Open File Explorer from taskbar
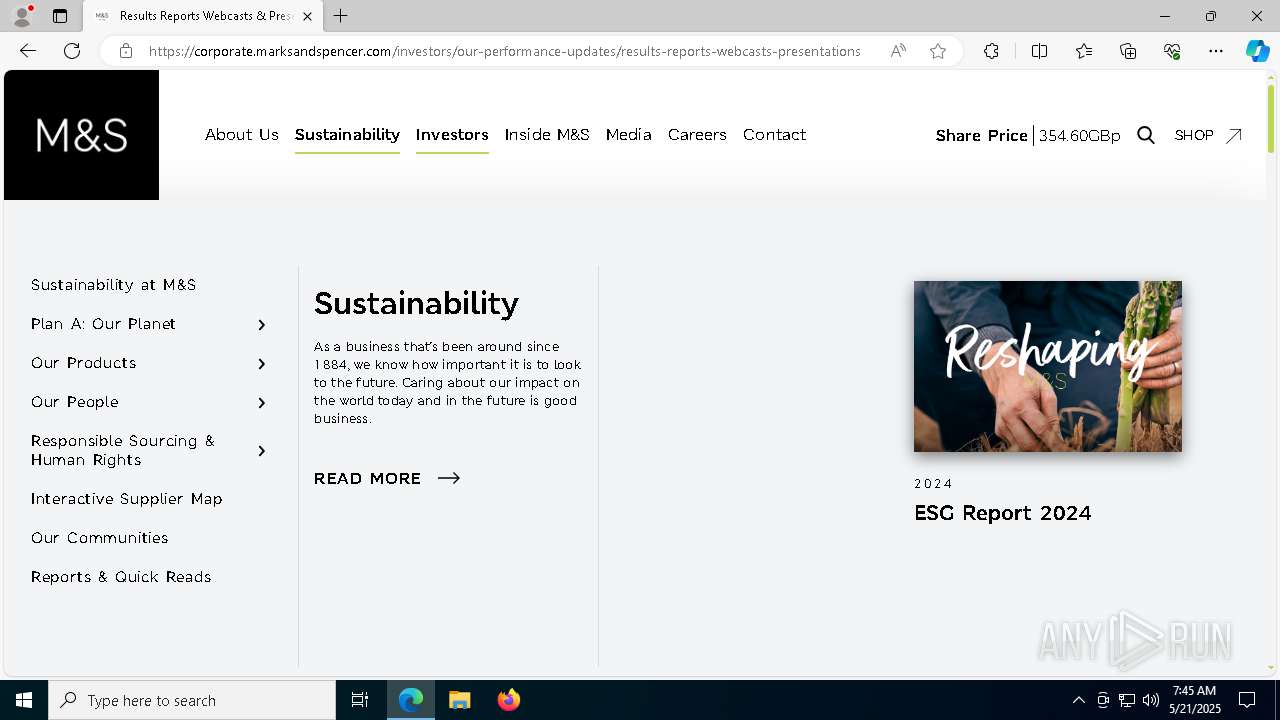Screen dimensions: 1280x720 click(460, 700)
